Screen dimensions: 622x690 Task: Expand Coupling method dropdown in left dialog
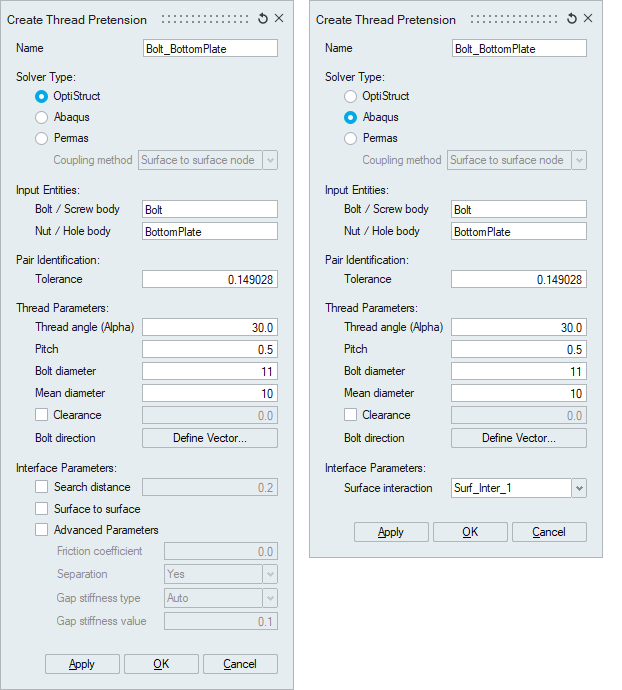pos(269,160)
